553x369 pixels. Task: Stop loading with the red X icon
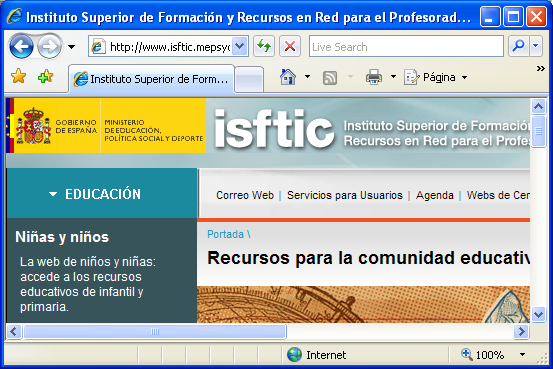pos(290,46)
